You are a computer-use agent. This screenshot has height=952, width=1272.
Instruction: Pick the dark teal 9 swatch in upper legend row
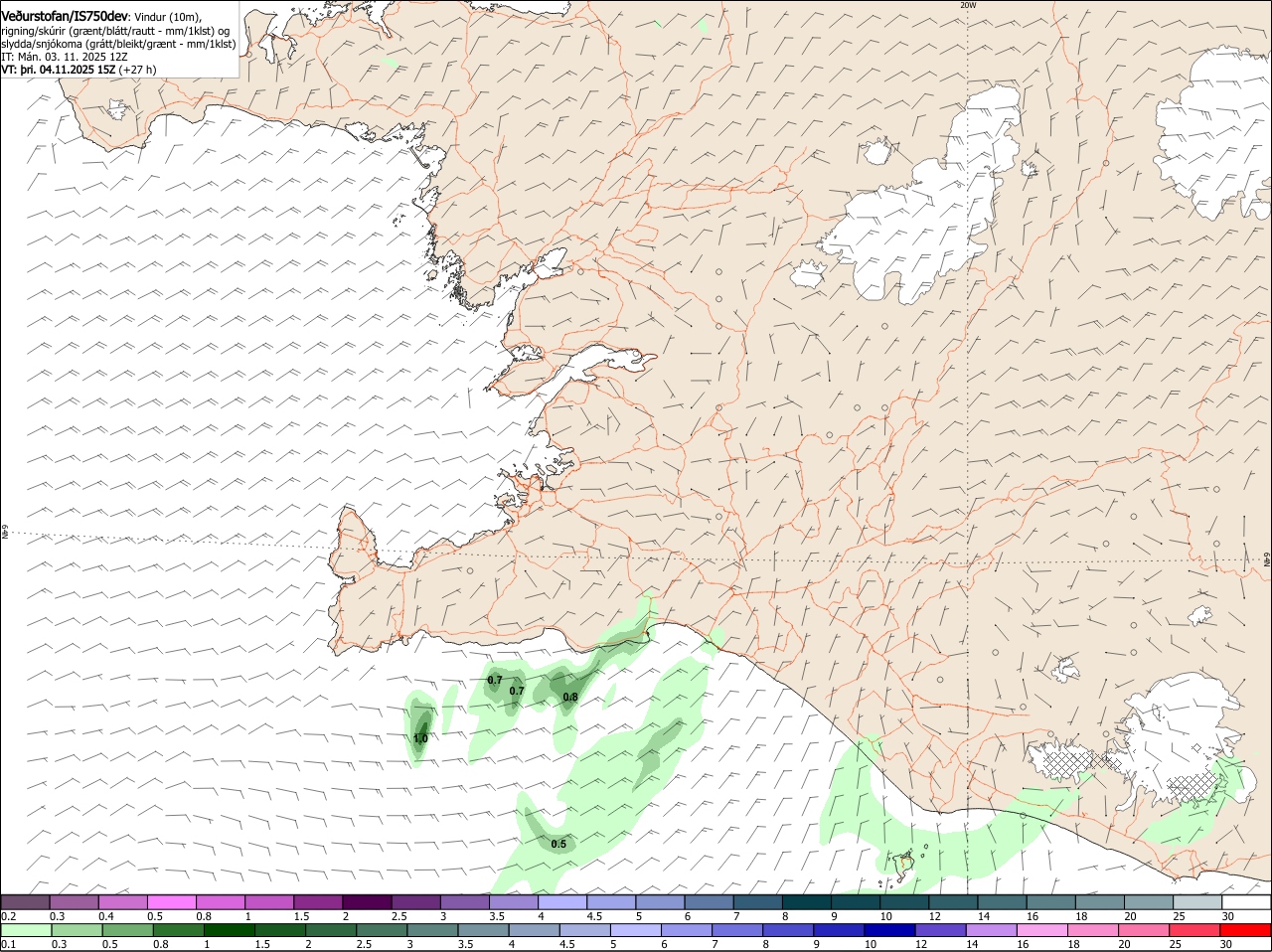tap(855, 902)
